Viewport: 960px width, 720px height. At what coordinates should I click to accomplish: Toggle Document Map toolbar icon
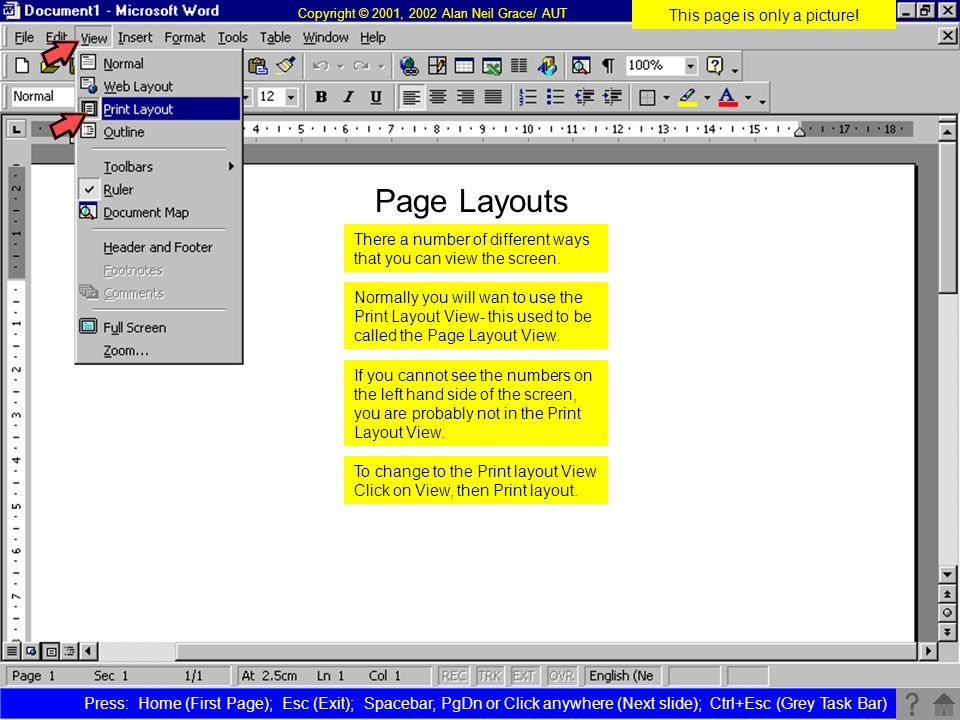pyautogui.click(x=580, y=66)
